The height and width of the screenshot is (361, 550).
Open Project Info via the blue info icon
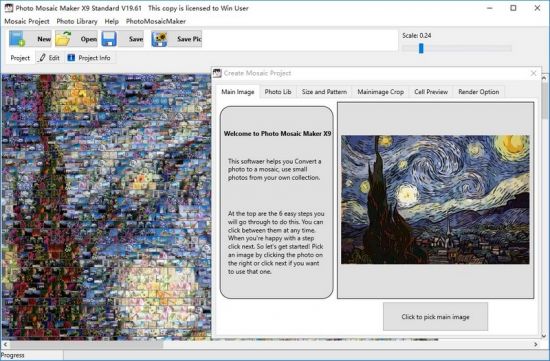(71, 58)
